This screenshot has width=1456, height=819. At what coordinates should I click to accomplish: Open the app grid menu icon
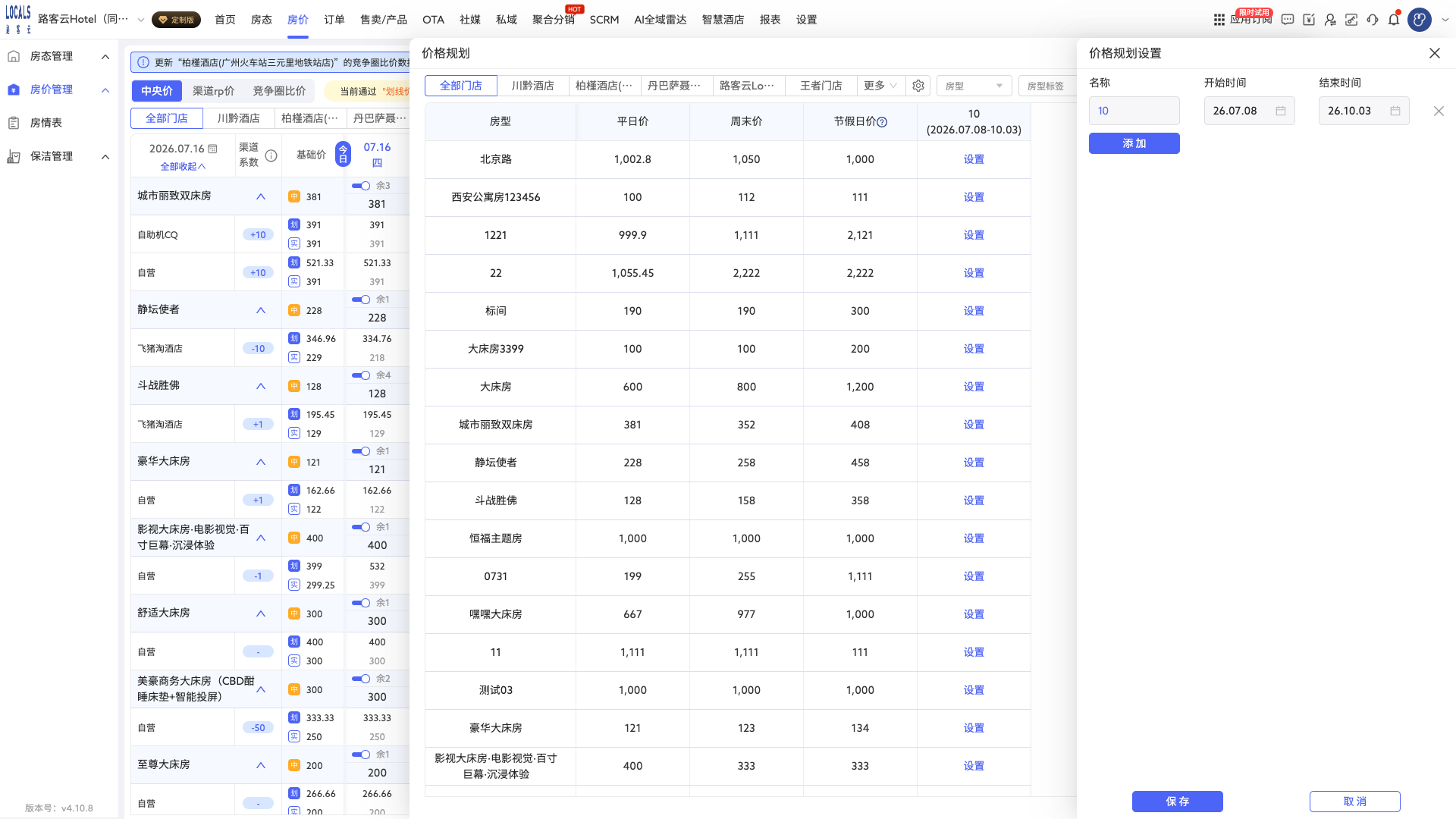tap(1219, 20)
